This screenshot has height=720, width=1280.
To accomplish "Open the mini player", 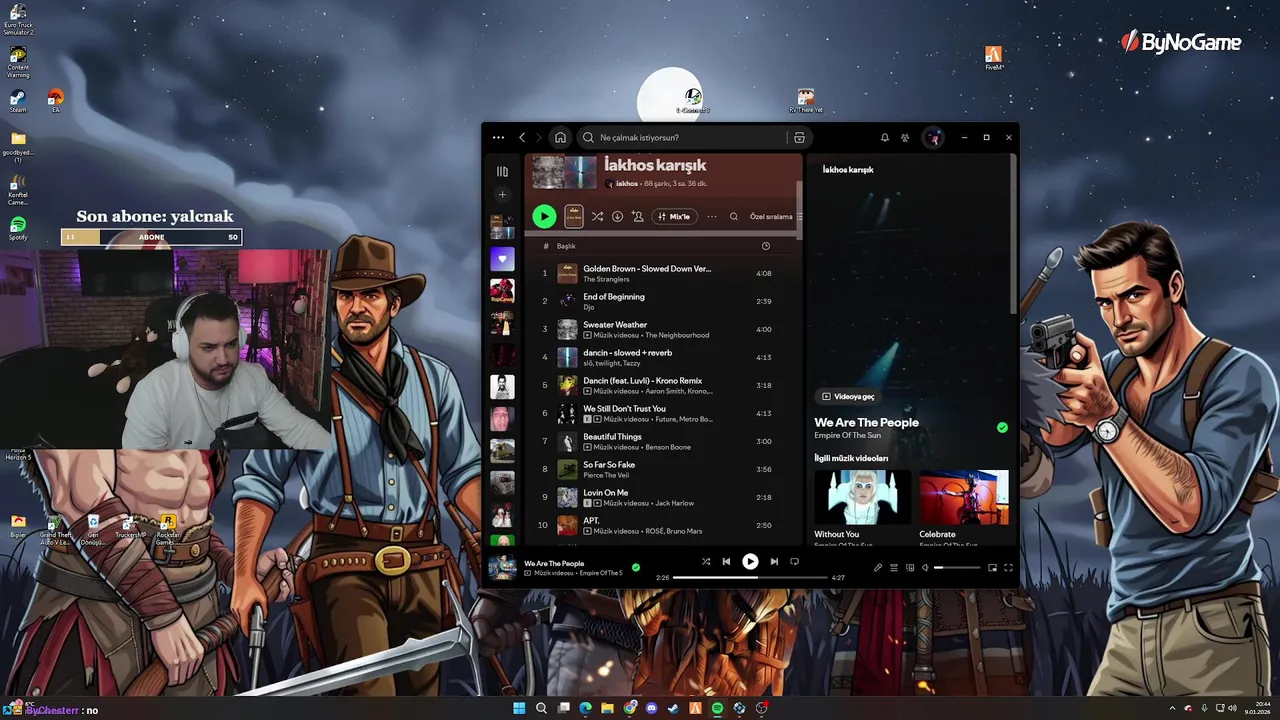I will tap(992, 568).
